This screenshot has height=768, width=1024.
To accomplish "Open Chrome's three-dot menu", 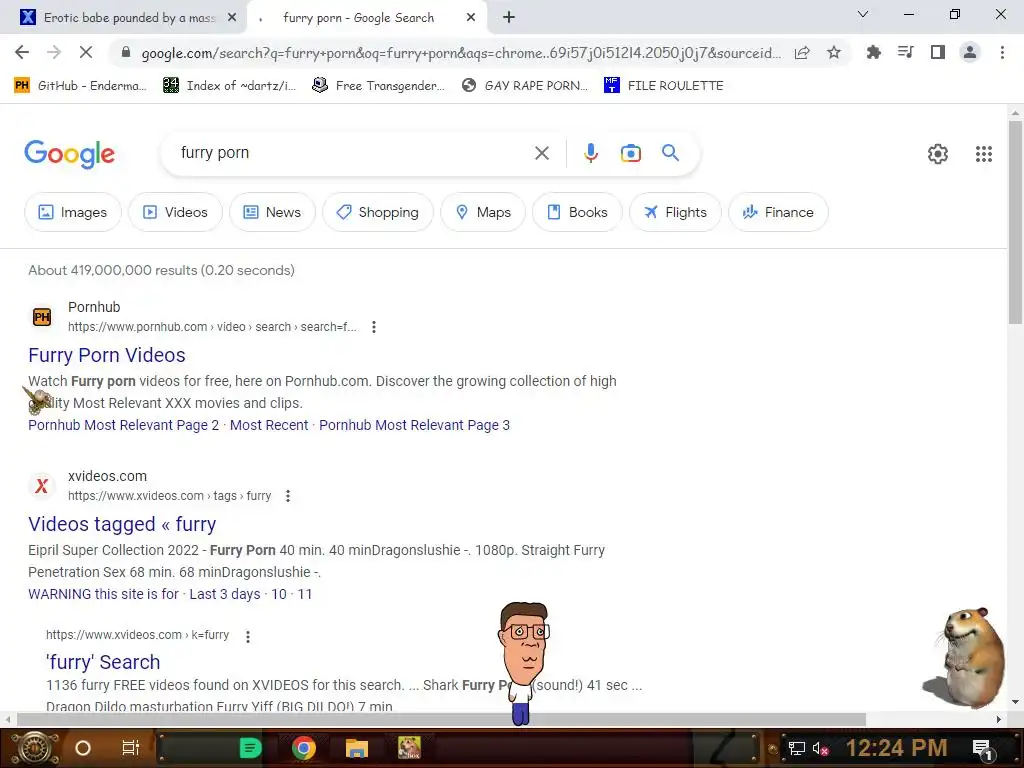I will [1002, 52].
